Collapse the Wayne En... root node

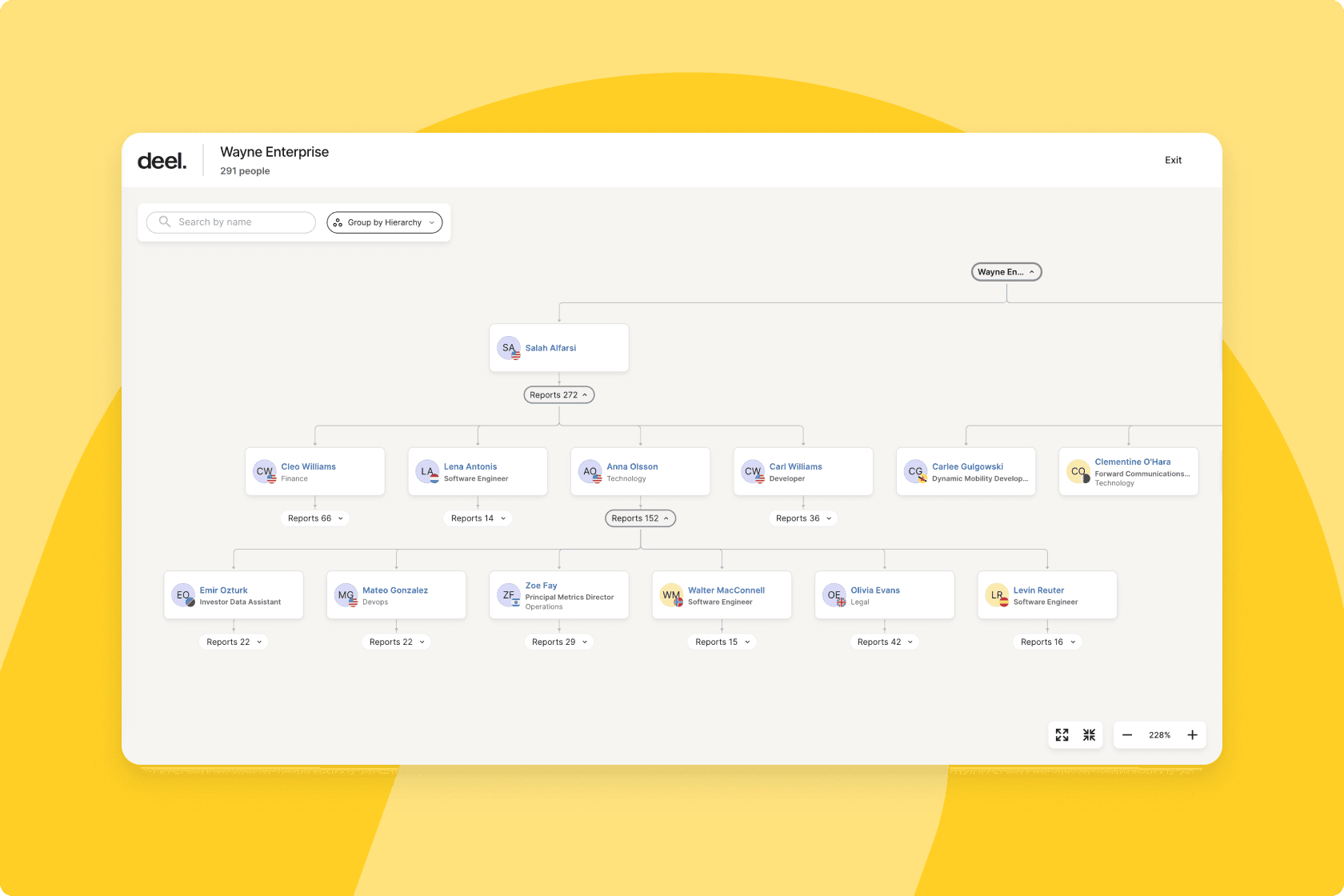click(x=1006, y=271)
